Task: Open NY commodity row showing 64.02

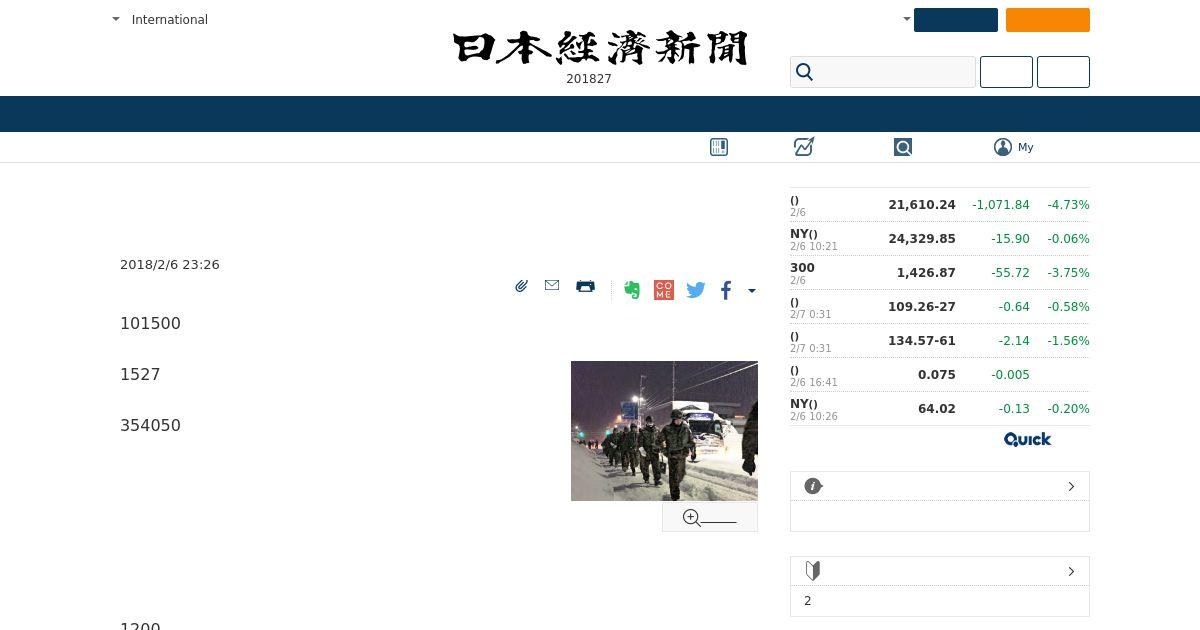Action: [940, 409]
